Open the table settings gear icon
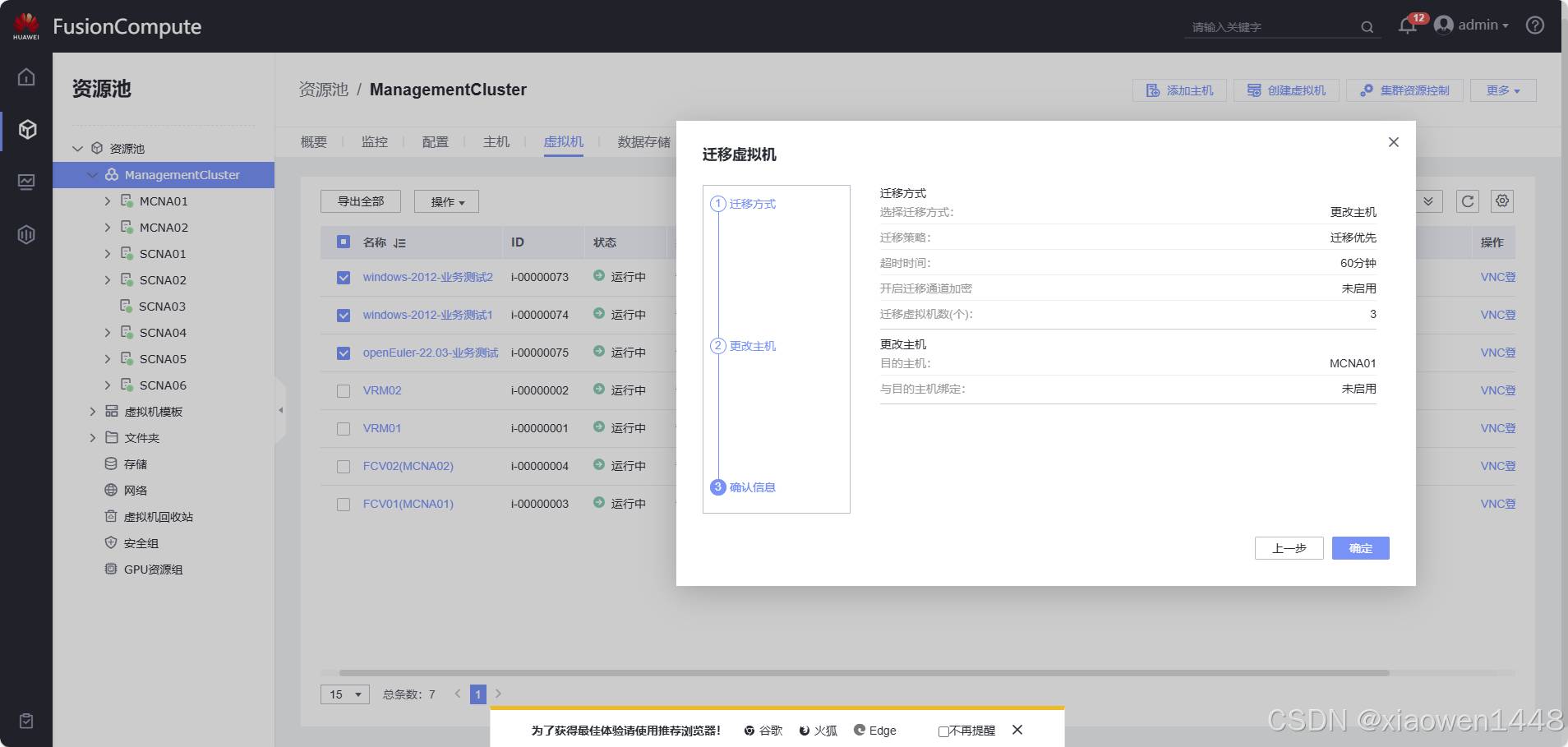 (x=1501, y=201)
